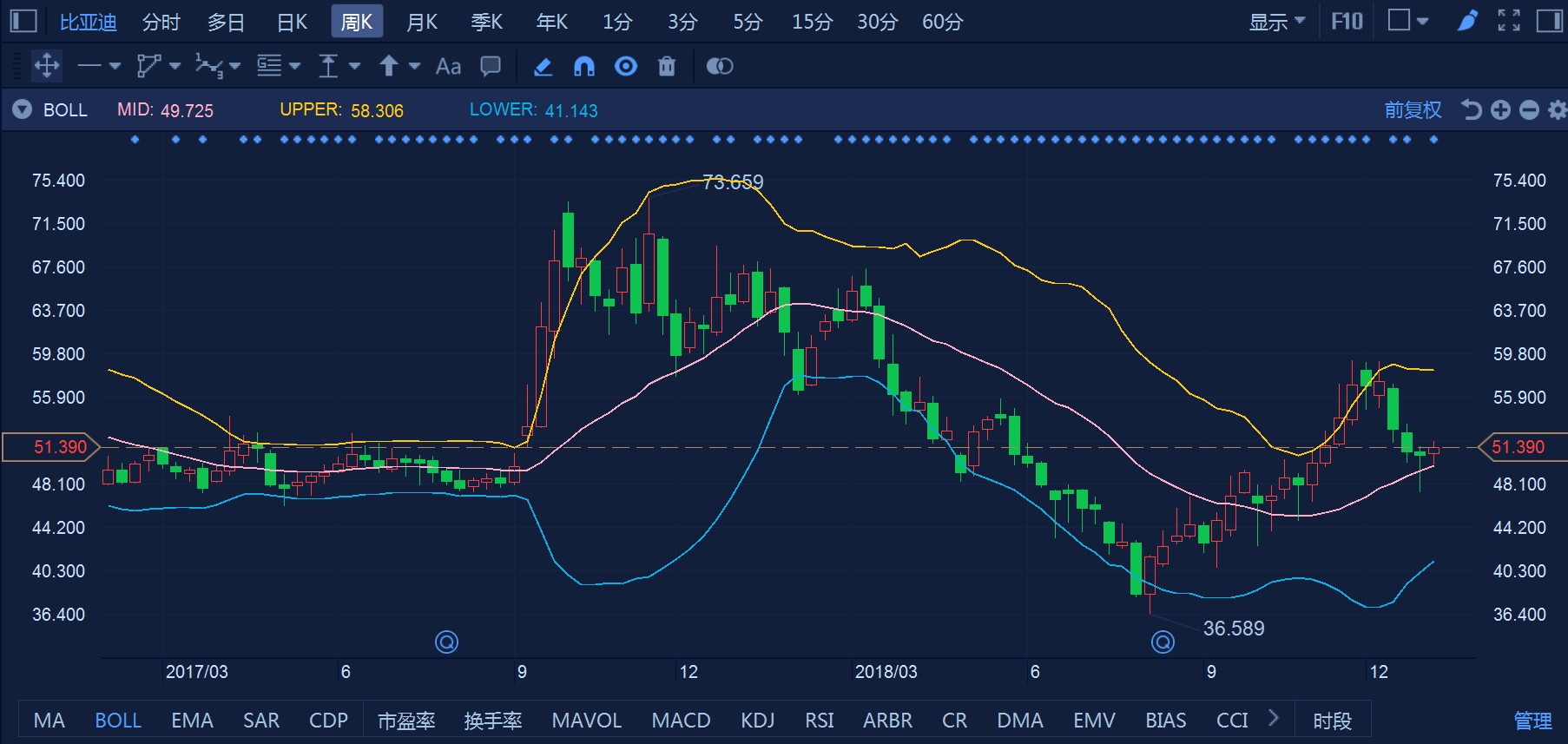This screenshot has width=1568, height=744.
Task: Expand the Fibonacci tool dropdown arrow
Action: click(294, 66)
